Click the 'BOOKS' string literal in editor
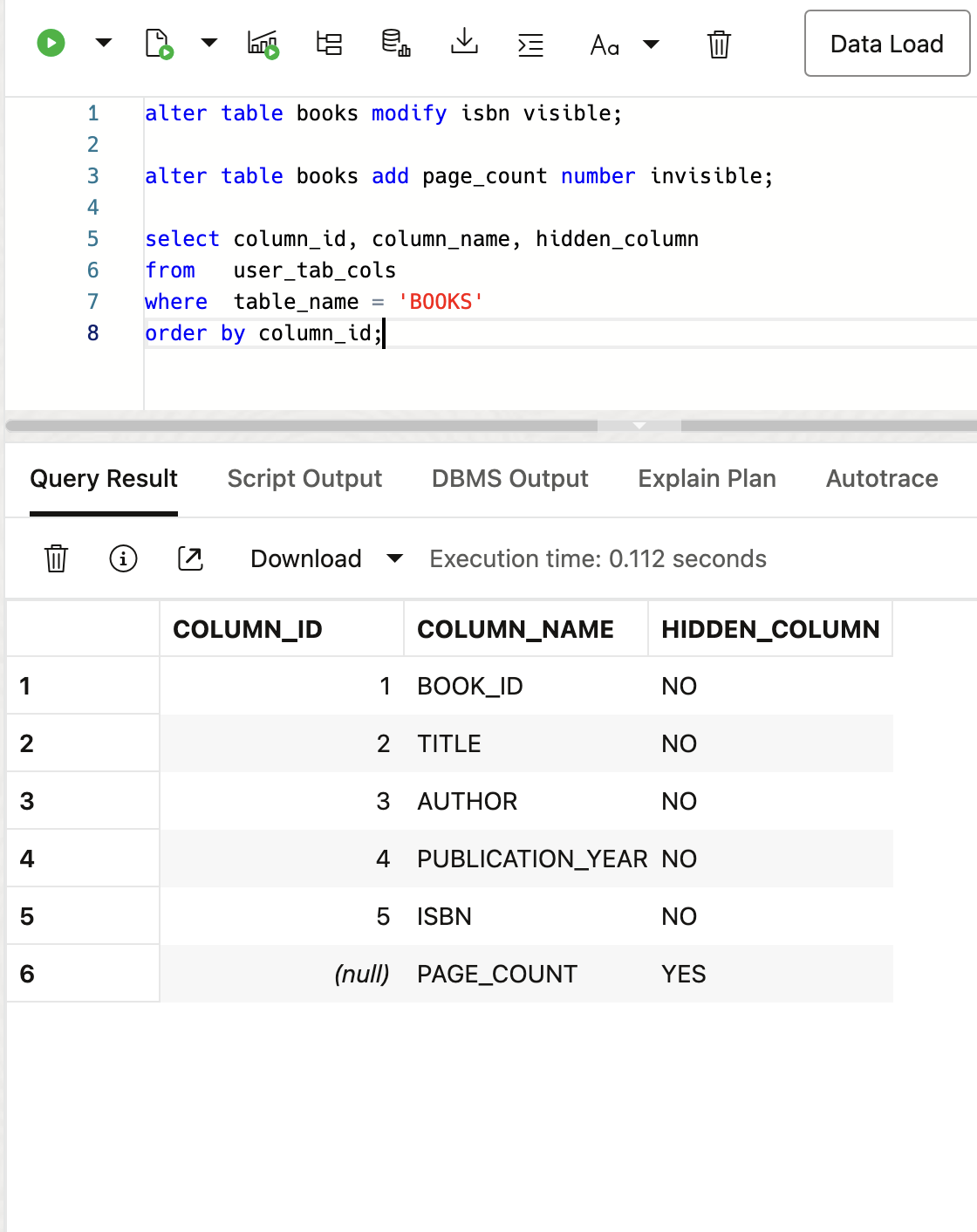977x1232 pixels. coord(441,302)
